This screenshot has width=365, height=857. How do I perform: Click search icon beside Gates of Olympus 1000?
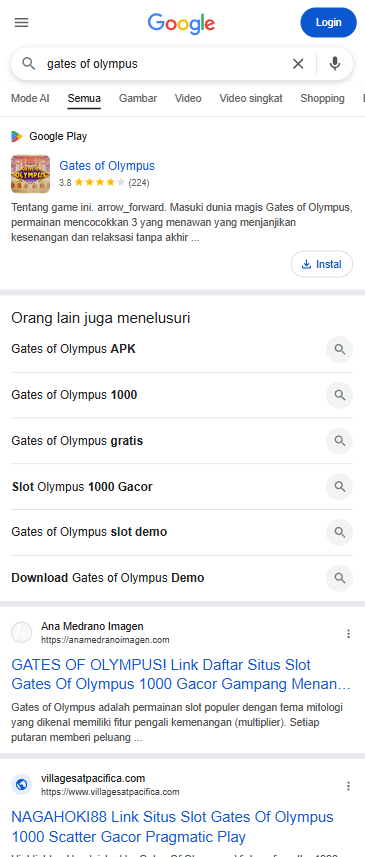[340, 395]
